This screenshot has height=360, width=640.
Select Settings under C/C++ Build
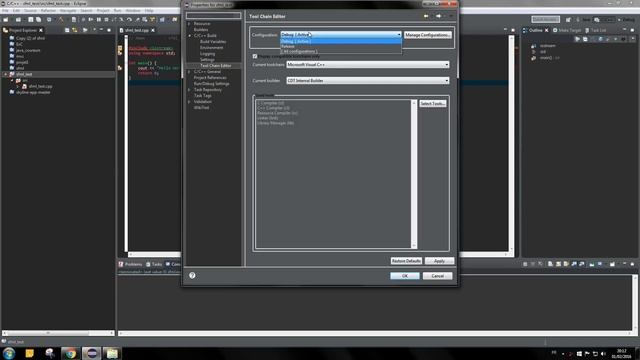click(207, 60)
